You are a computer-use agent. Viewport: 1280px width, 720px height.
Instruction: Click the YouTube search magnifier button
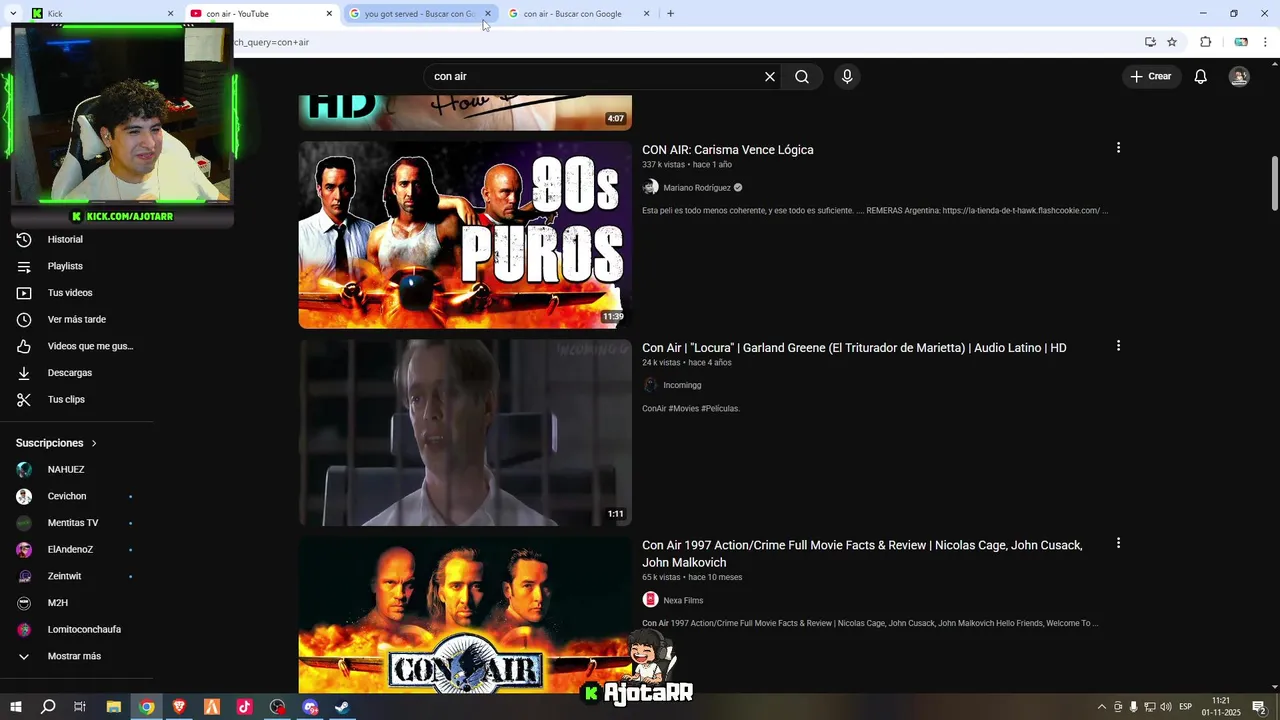pyautogui.click(x=802, y=77)
